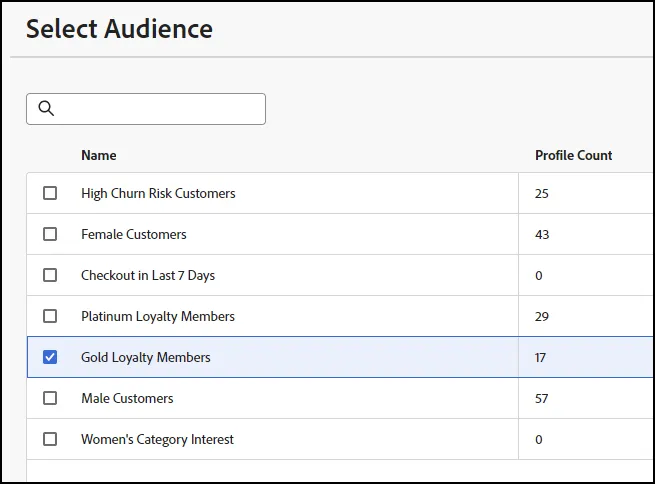Click the Profile Count column header
The image size is (655, 484).
click(574, 155)
